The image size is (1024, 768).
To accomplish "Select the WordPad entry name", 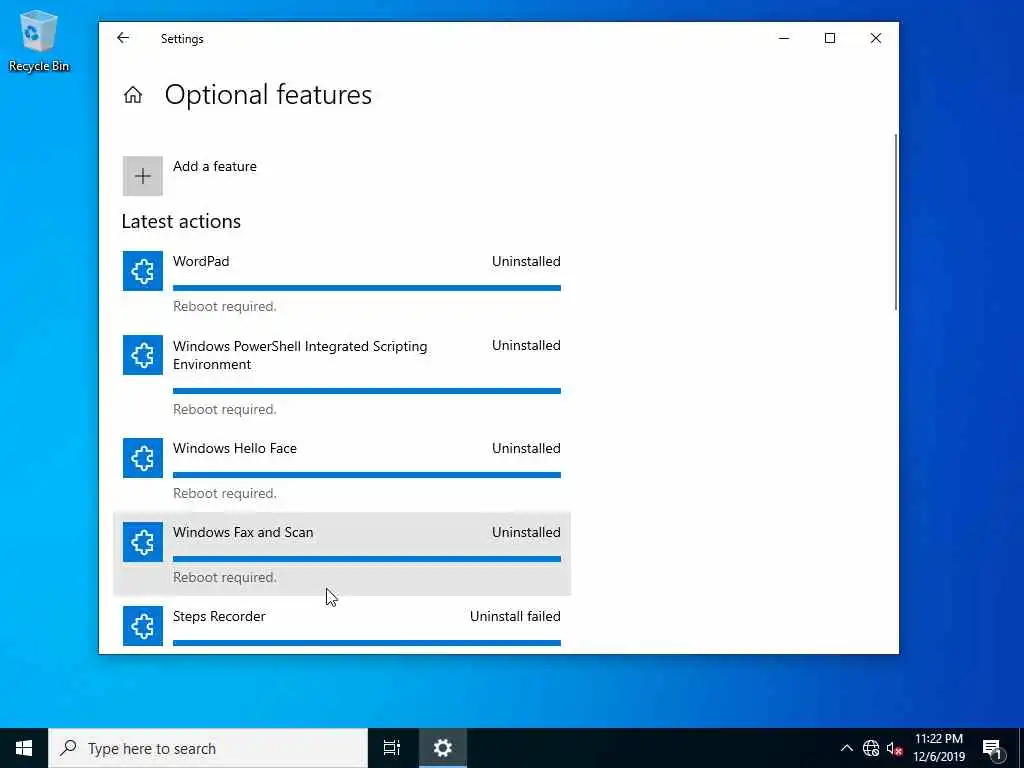I will coord(201,261).
